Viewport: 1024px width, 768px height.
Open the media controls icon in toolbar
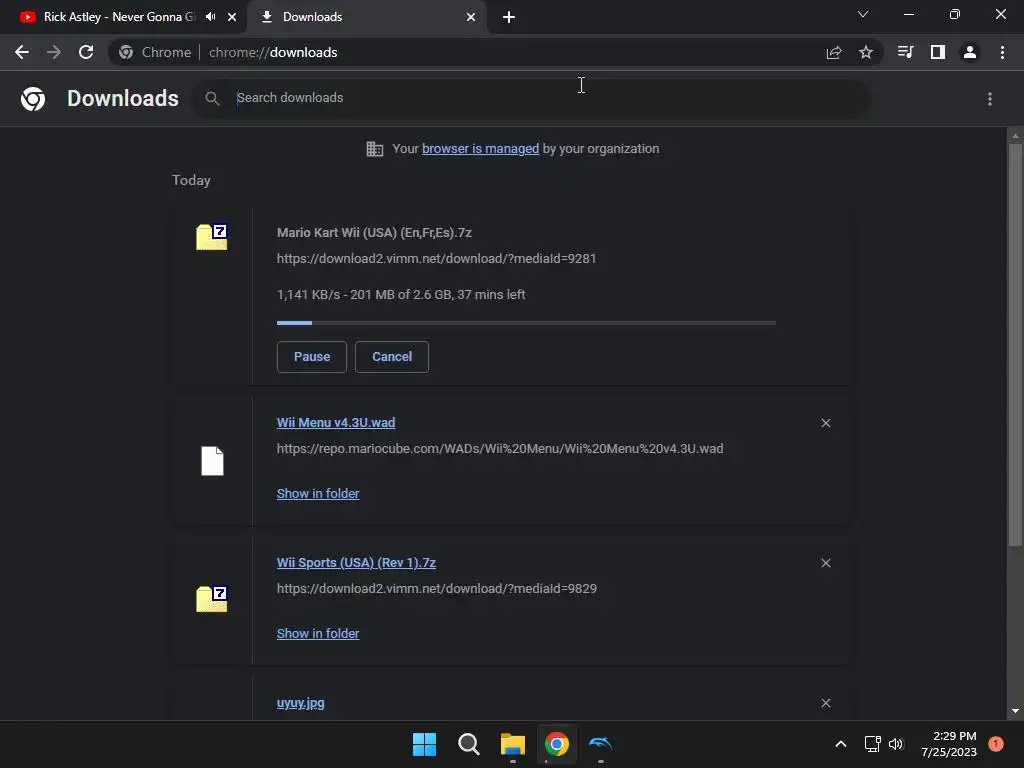point(905,52)
